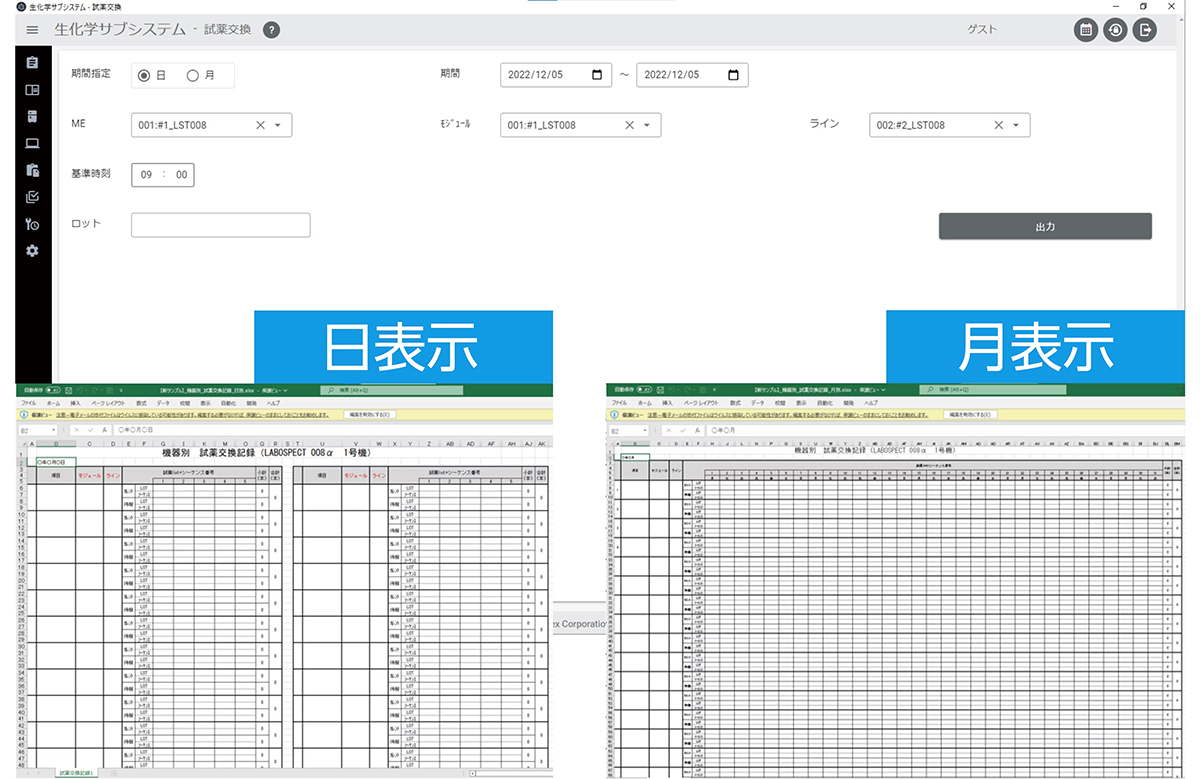Viewport: 1200px width, 779px height.
Task: Click the logout icon in header
Action: point(1144,30)
